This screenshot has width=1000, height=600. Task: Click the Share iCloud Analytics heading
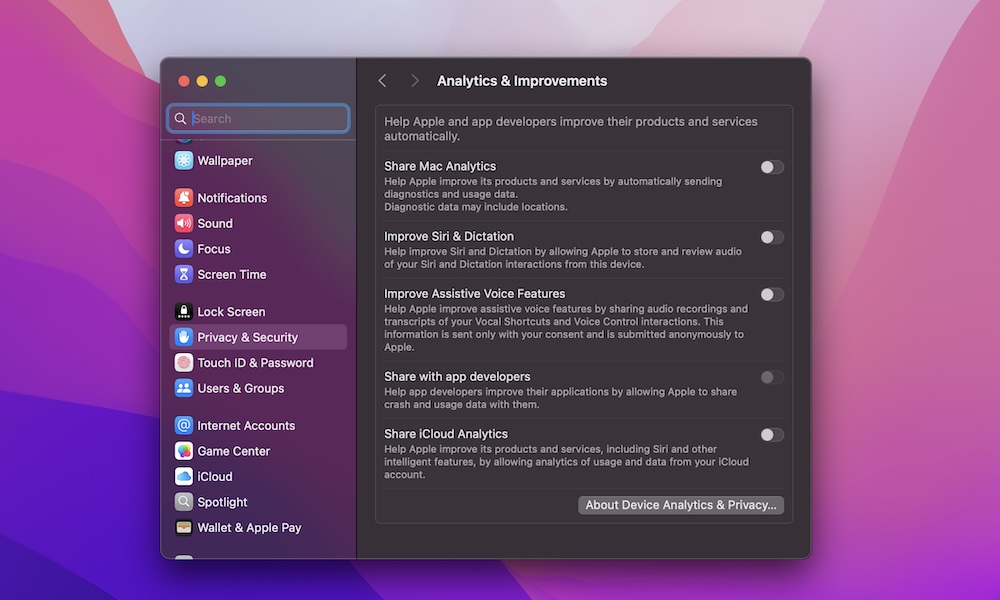(x=446, y=434)
